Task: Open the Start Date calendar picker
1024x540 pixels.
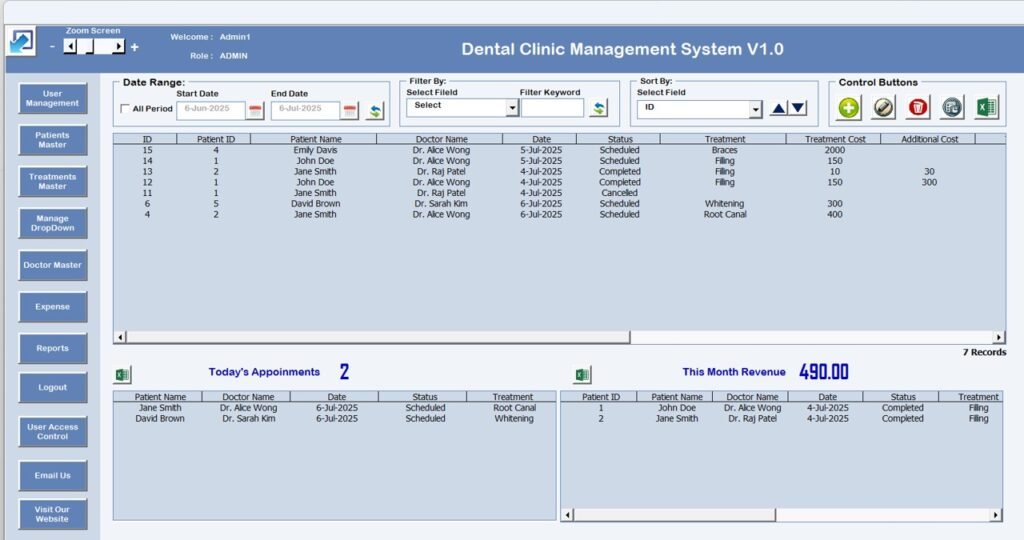Action: (256, 110)
